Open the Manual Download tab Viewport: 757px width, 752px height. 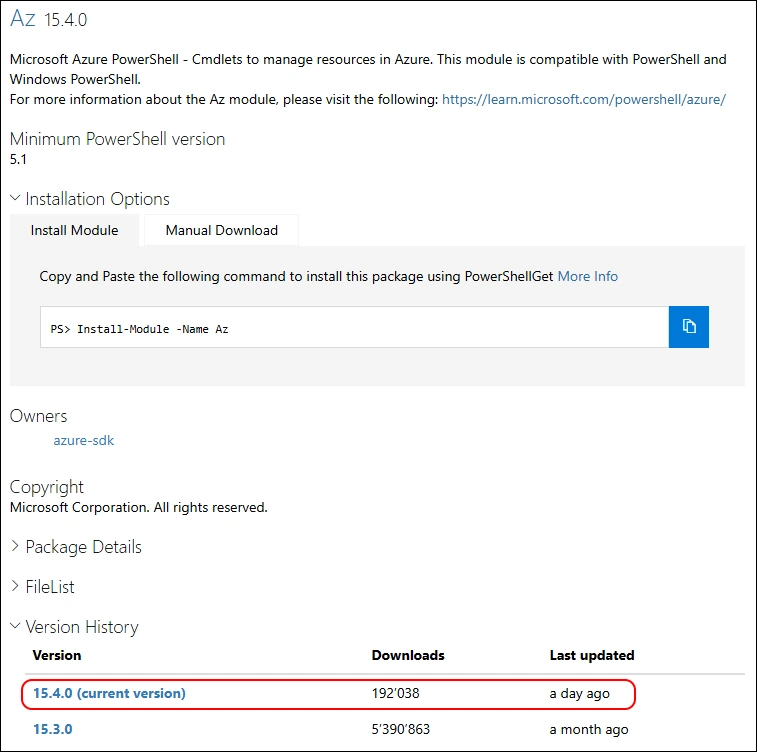tap(221, 230)
